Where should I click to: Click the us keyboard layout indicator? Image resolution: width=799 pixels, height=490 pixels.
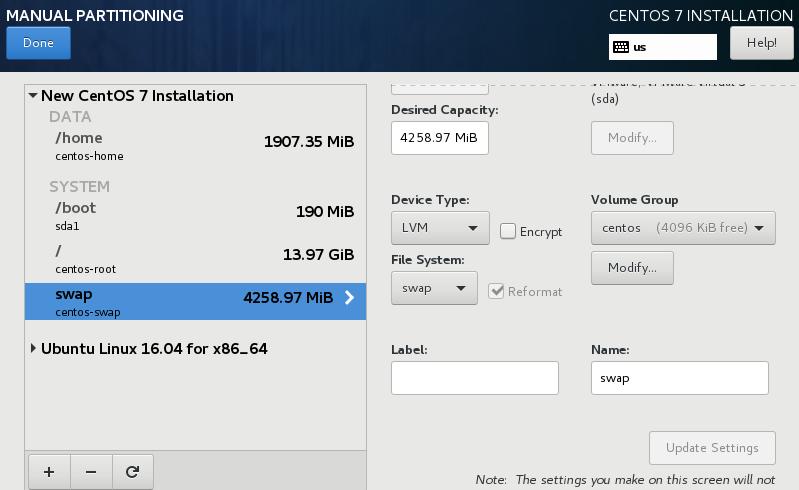click(x=662, y=47)
